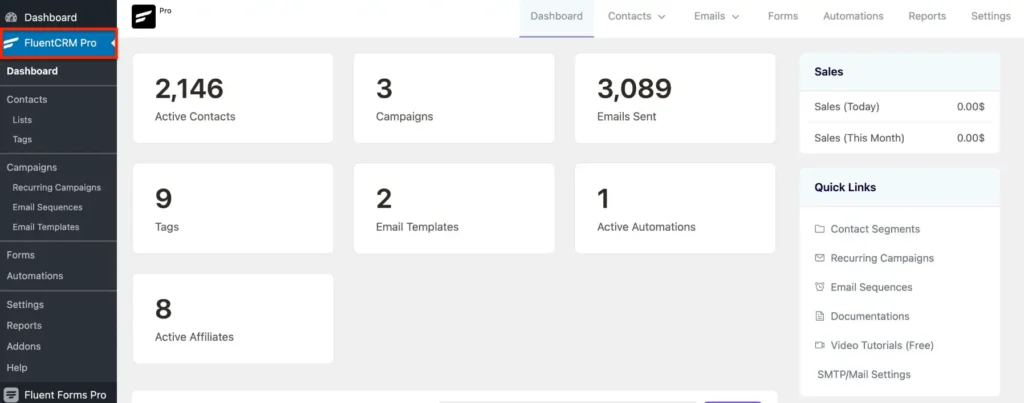Click the Sales panel heading
Image resolution: width=1024 pixels, height=403 pixels.
(829, 72)
